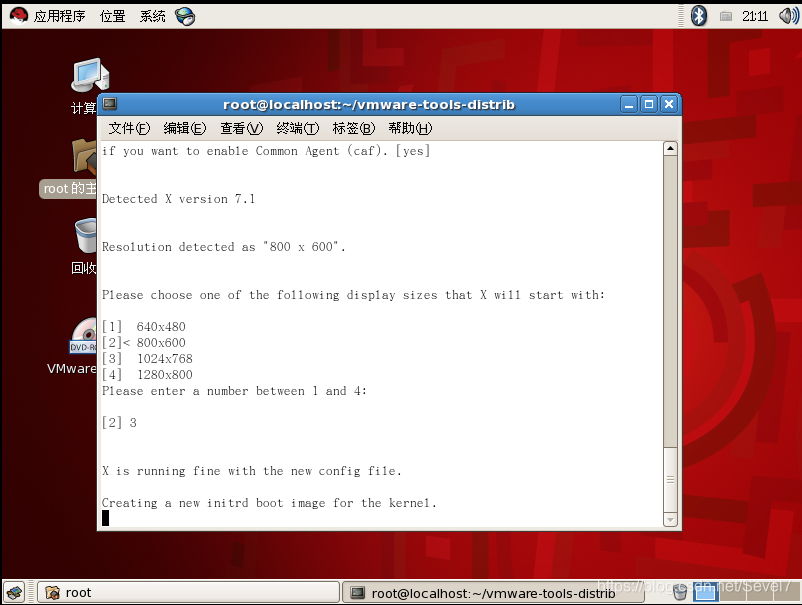
Task: Minimize the terminal window
Action: click(629, 104)
